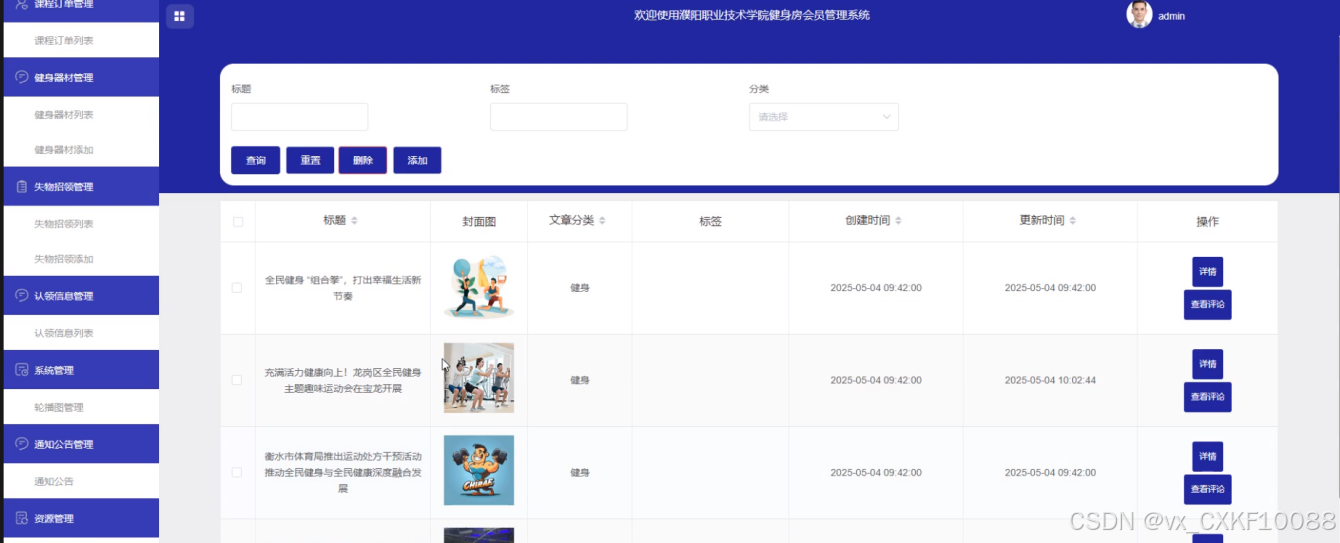Image resolution: width=1340 pixels, height=543 pixels.
Task: Collapse the 失物招领管理 menu group
Action: tap(80, 187)
